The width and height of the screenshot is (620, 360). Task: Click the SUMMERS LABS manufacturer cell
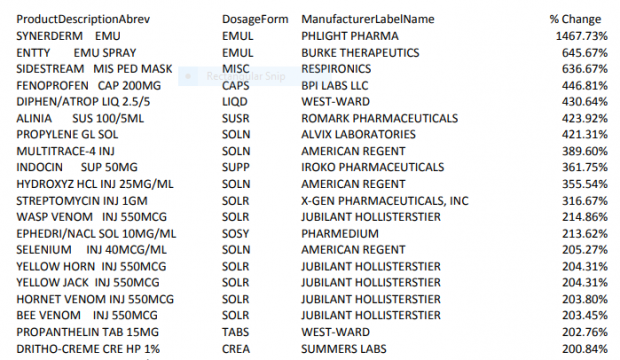tap(344, 349)
